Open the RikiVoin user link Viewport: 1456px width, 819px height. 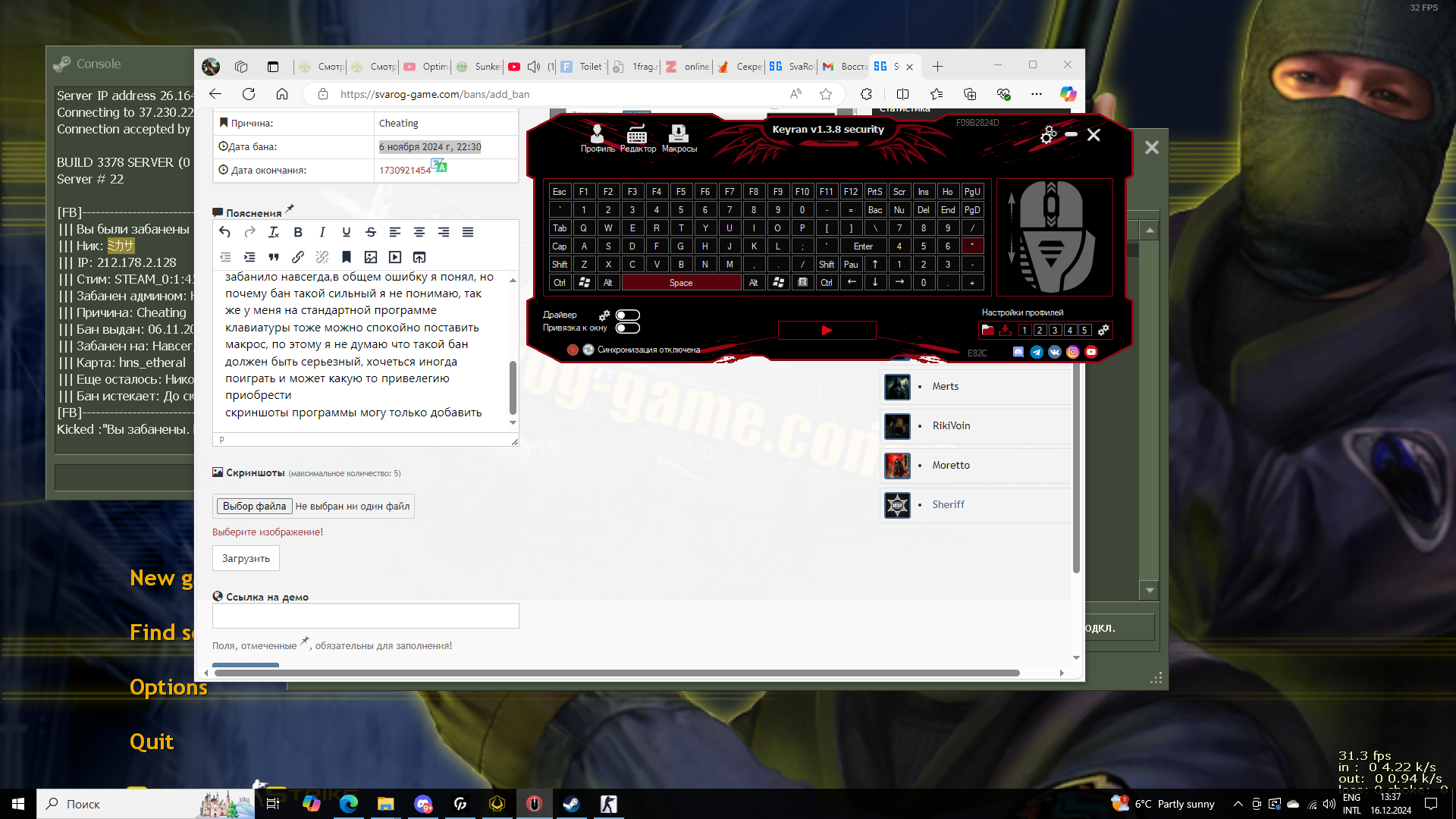(x=951, y=425)
